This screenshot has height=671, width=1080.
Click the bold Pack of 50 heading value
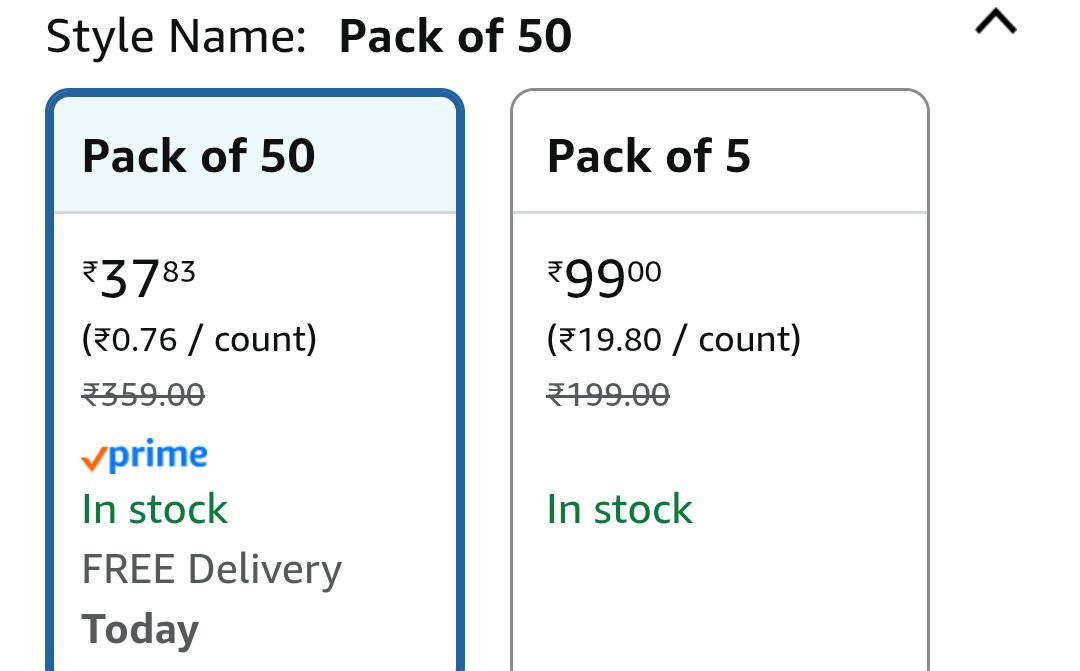tap(455, 37)
